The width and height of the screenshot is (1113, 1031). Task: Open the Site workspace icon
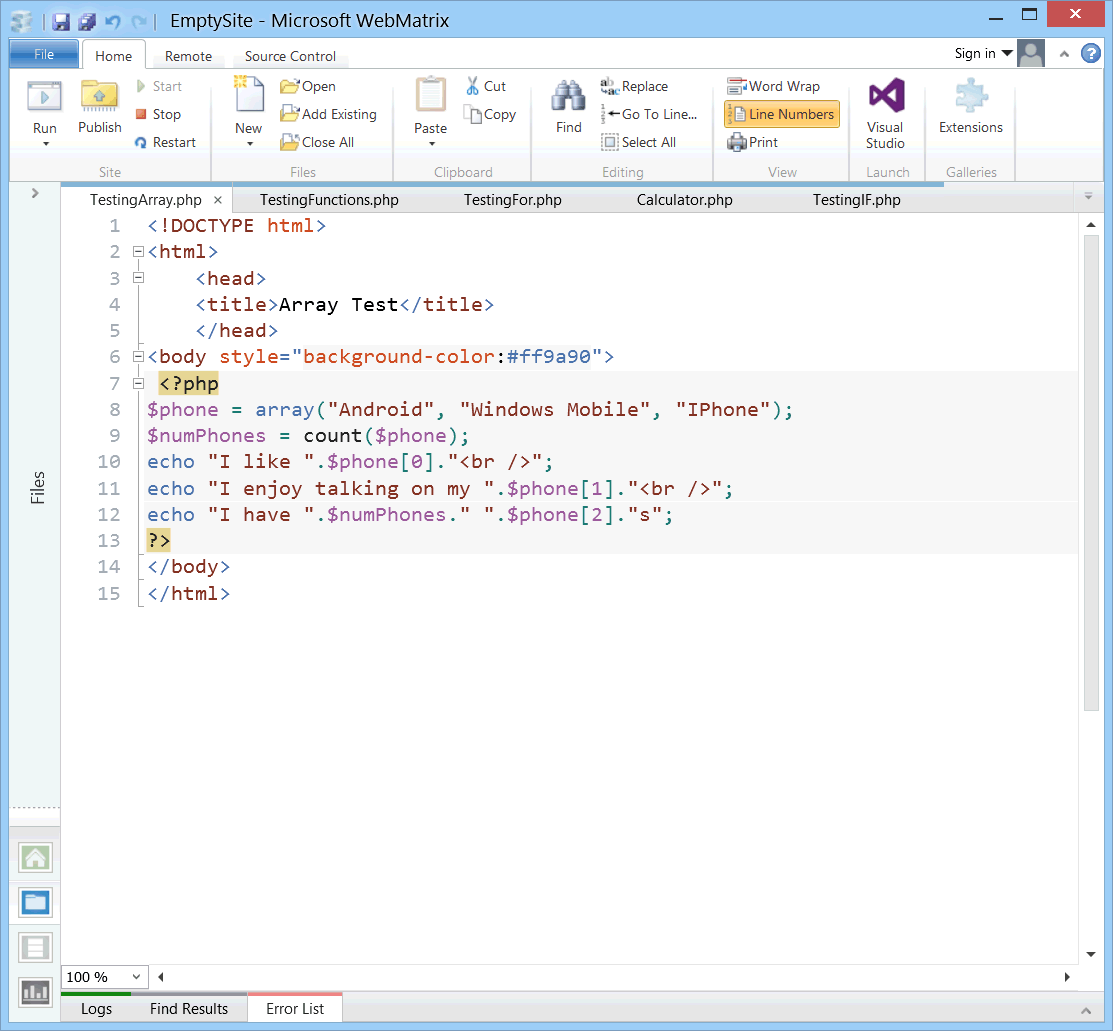35,858
